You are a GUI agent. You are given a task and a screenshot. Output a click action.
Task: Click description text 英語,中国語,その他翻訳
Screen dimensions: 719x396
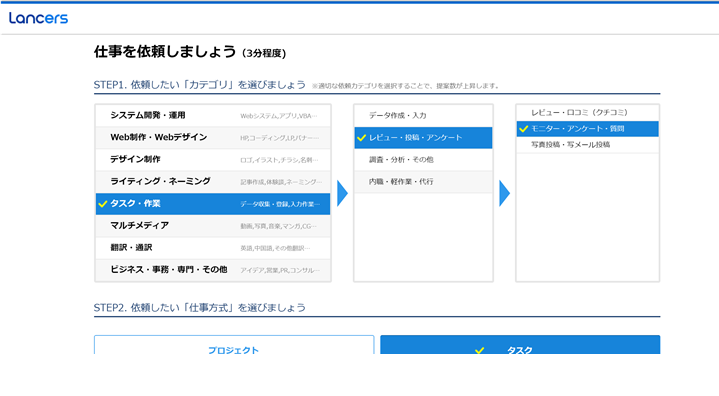coord(275,248)
